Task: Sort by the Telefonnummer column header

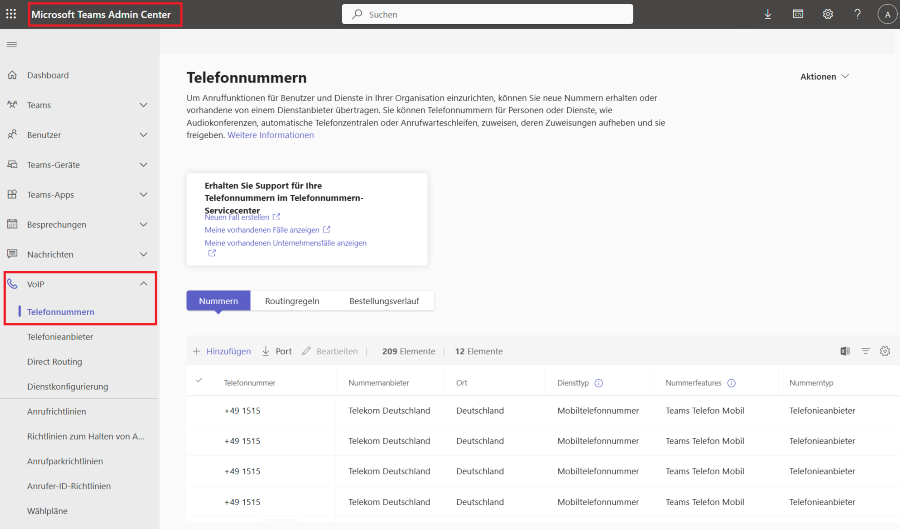Action: pos(250,383)
